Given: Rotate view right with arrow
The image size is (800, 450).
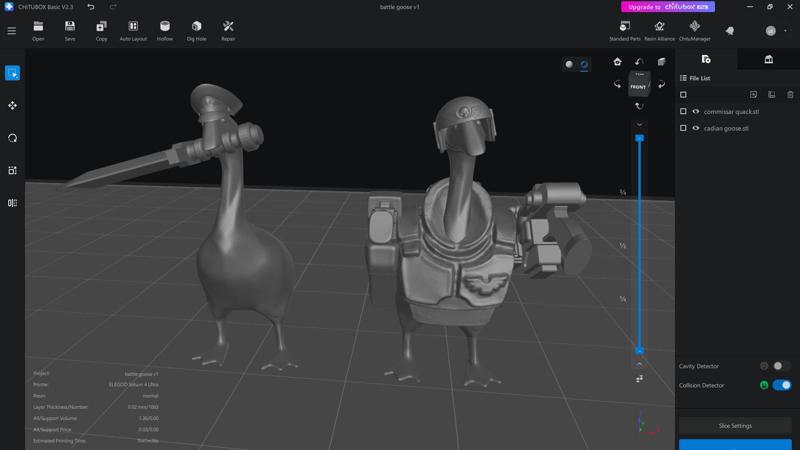Looking at the screenshot, I should click(661, 84).
